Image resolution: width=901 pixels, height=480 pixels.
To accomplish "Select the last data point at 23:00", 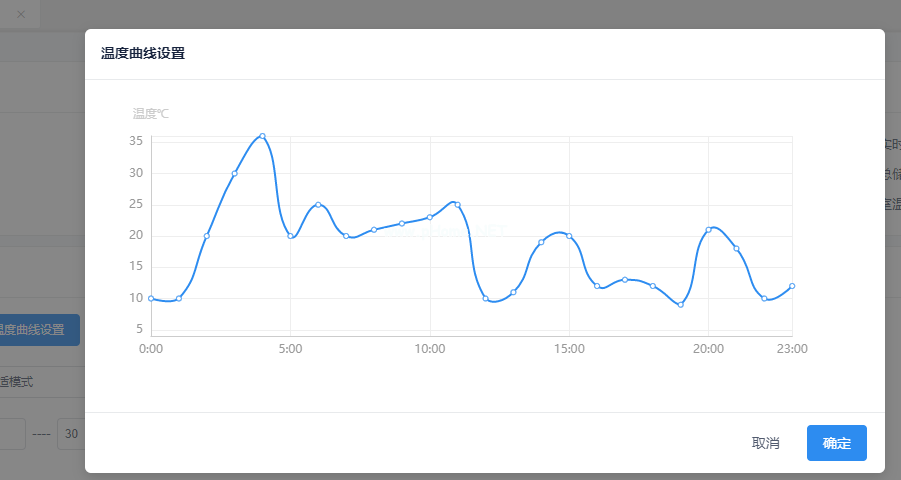I will pyautogui.click(x=792, y=286).
